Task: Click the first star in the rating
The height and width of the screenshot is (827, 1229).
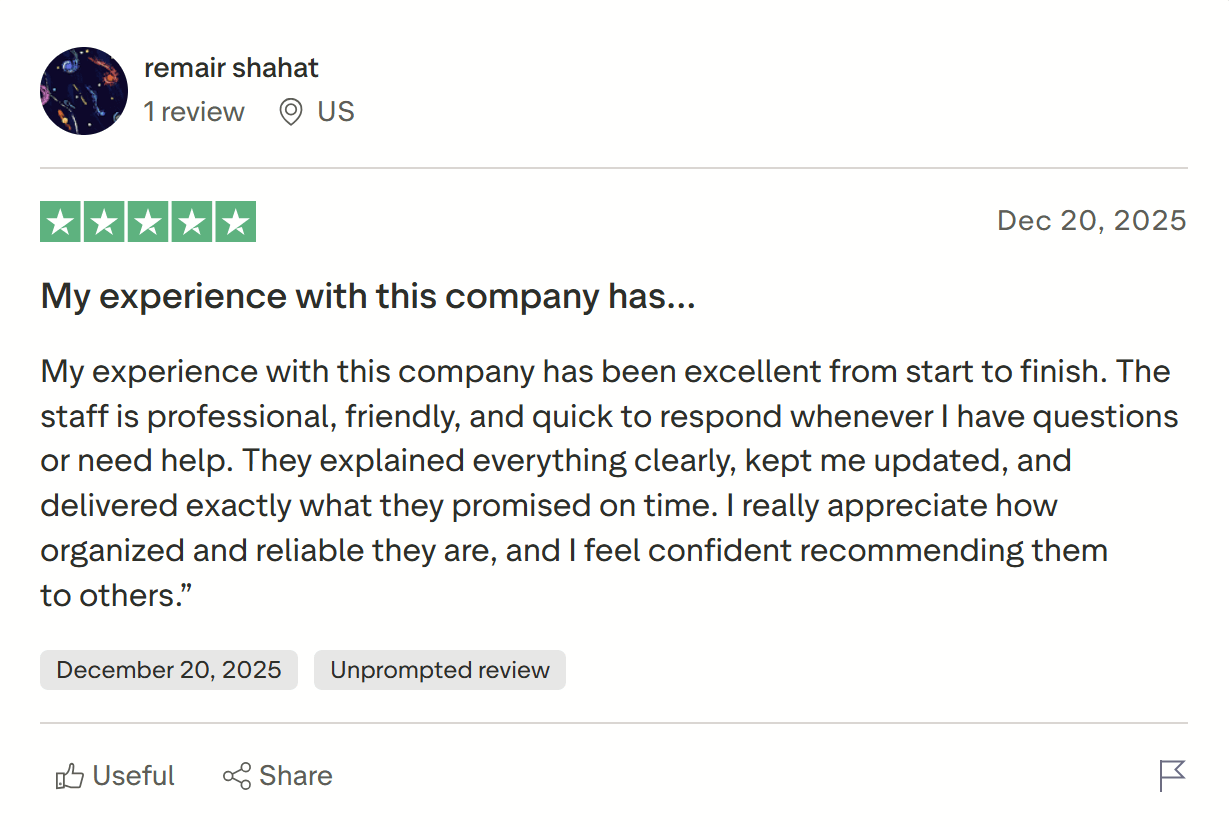Action: 61,222
